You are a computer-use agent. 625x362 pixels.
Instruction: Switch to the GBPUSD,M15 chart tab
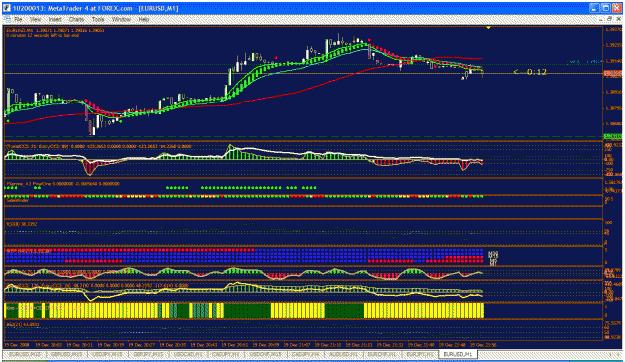coord(67,354)
